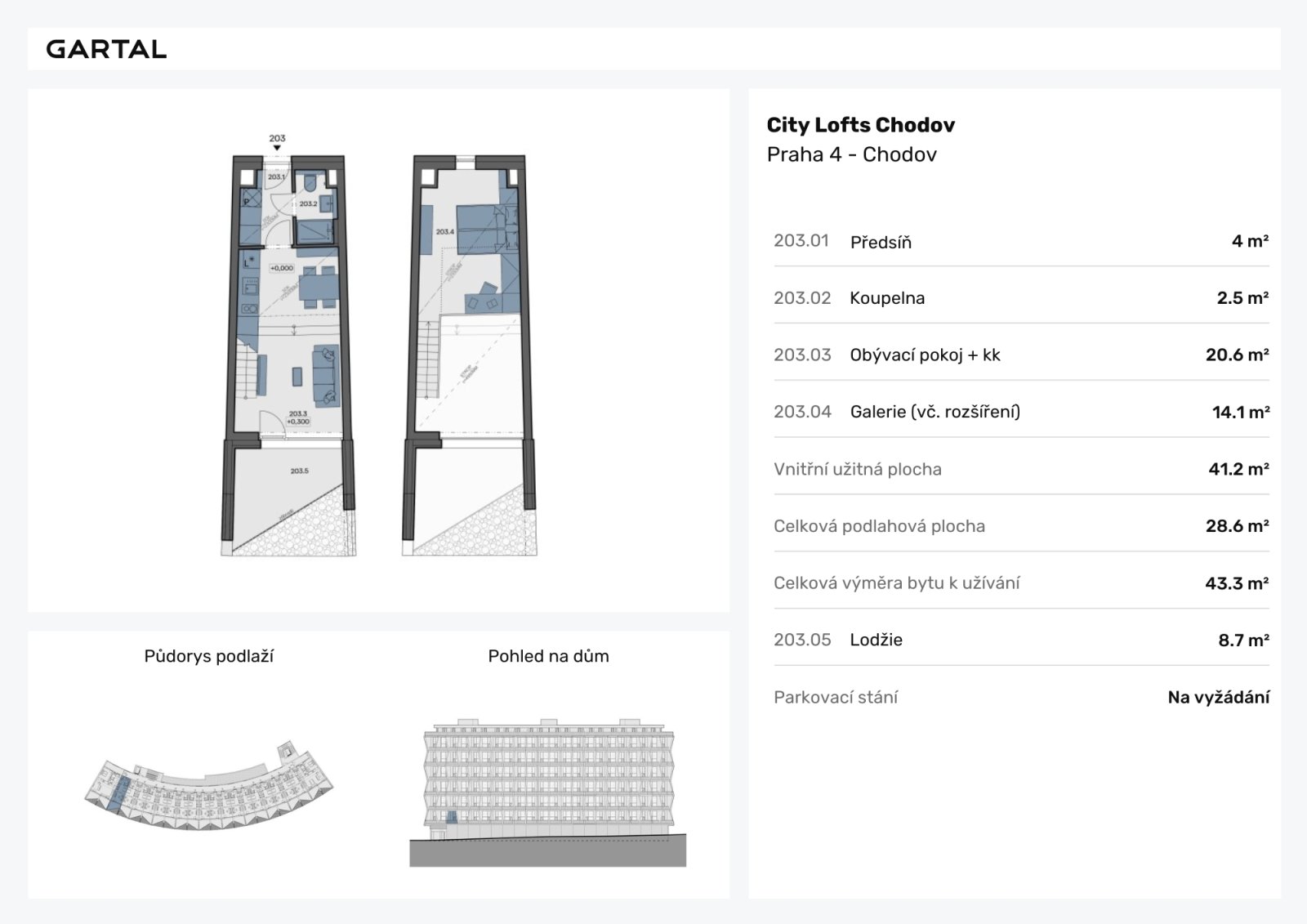Click the gallery level floor plan
The image size is (1307, 924).
point(470,355)
